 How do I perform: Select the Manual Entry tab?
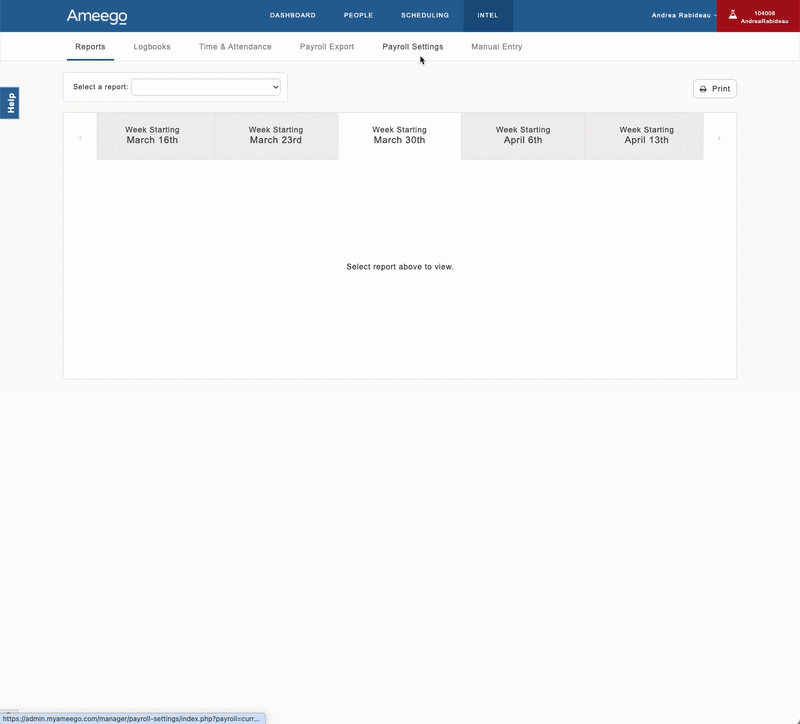[496, 46]
